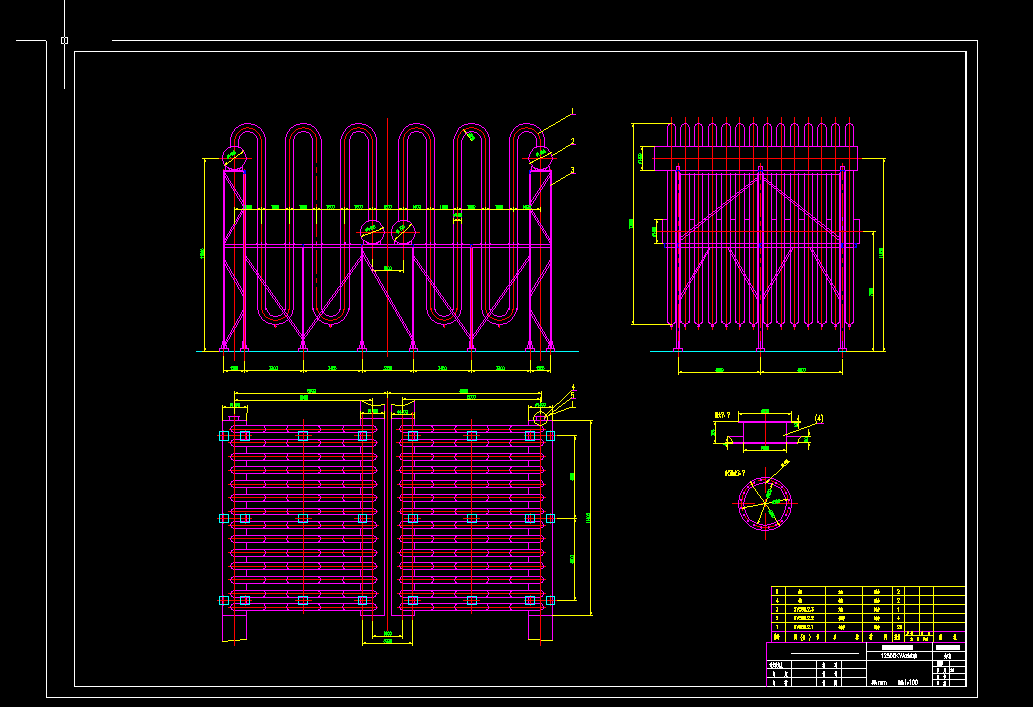Select the top-left header pipe circle in elevation

point(233,157)
